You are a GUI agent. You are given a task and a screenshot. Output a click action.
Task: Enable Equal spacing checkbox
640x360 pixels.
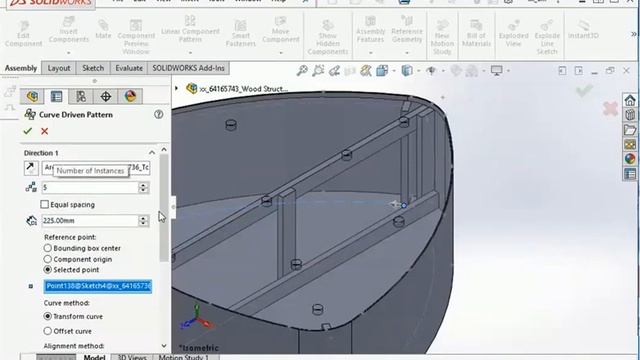click(x=44, y=204)
